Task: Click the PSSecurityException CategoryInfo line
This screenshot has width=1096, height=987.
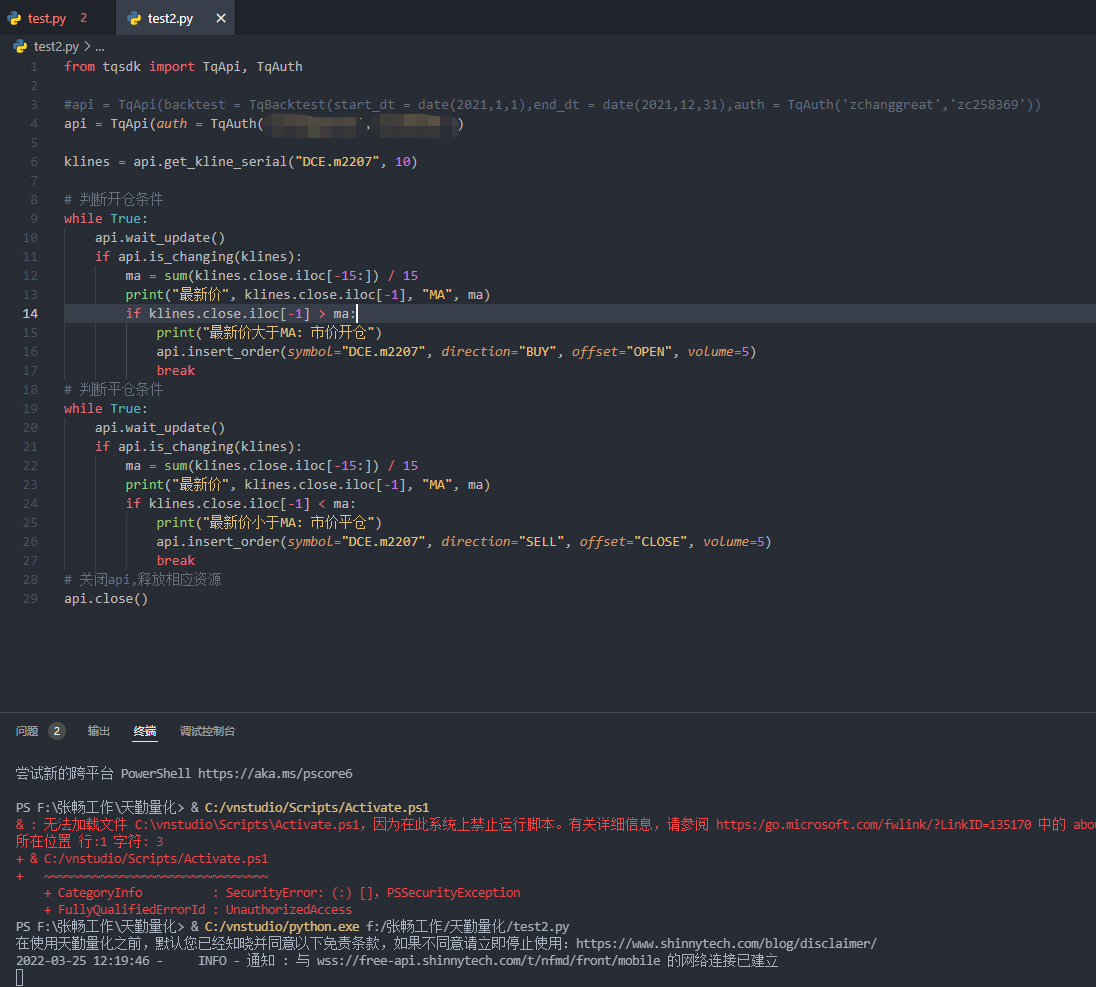Action: tap(282, 893)
